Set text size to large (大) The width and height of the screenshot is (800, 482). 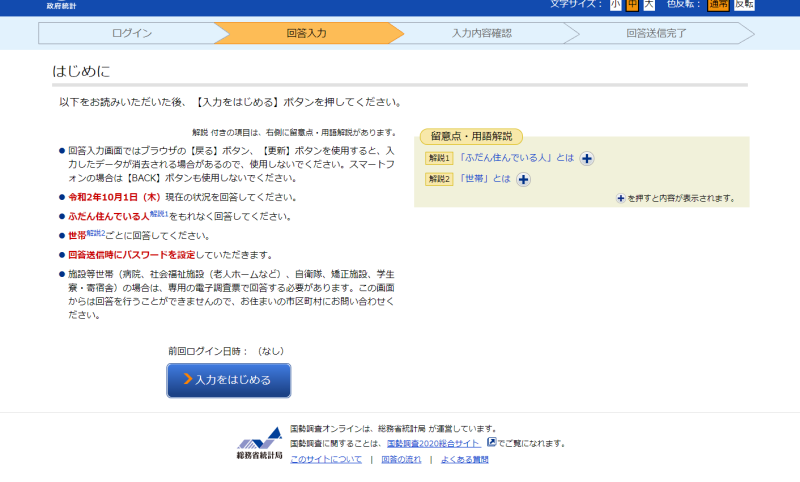point(648,5)
